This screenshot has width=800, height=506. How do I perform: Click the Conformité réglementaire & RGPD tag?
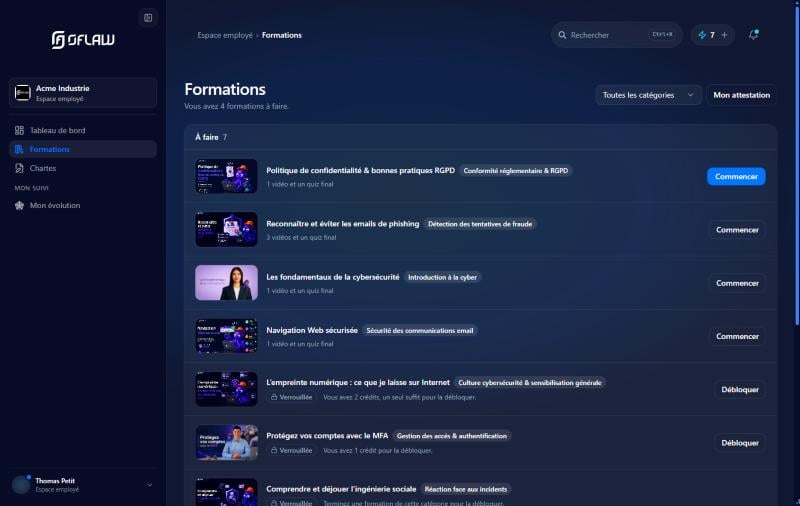coord(515,171)
